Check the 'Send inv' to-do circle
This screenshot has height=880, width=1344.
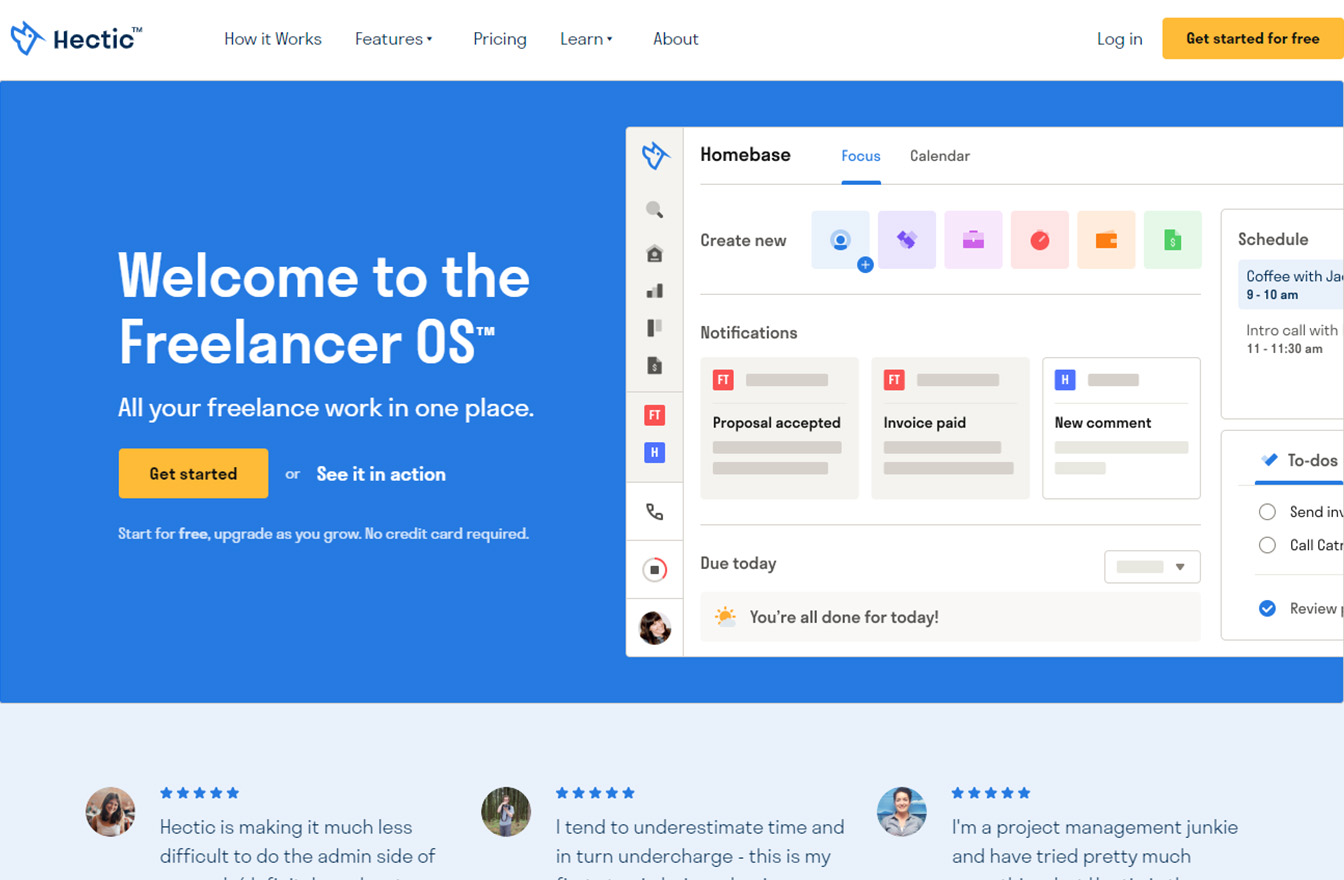[x=1267, y=512]
